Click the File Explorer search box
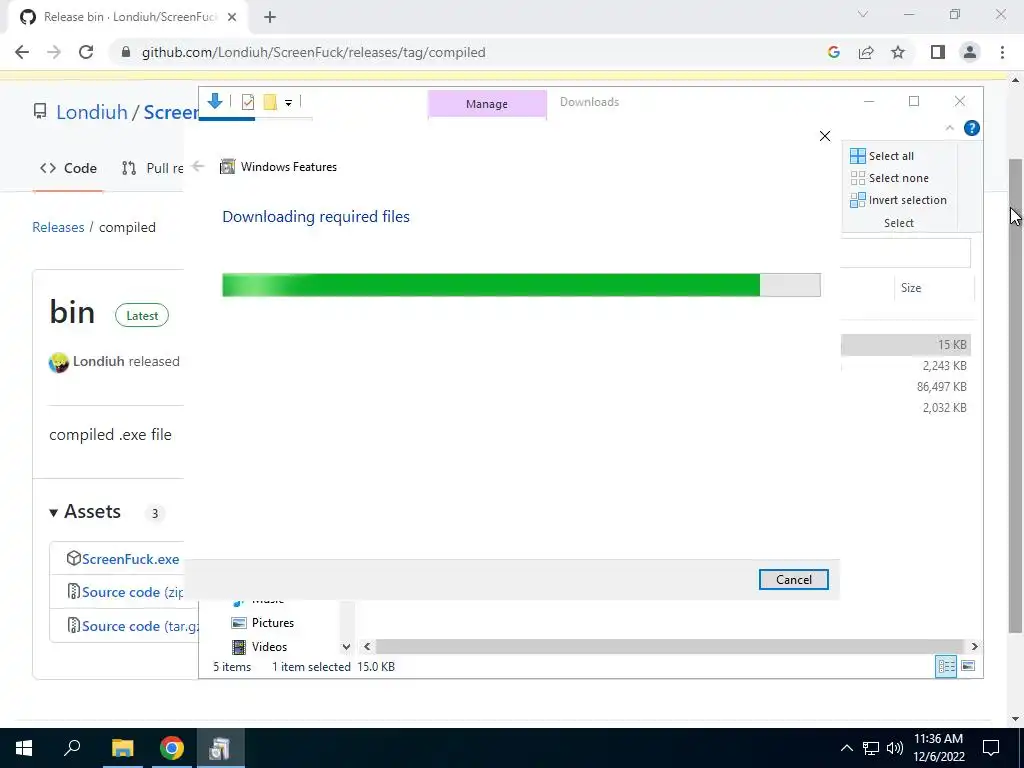Screen dimensions: 1024x768 pos(905,253)
